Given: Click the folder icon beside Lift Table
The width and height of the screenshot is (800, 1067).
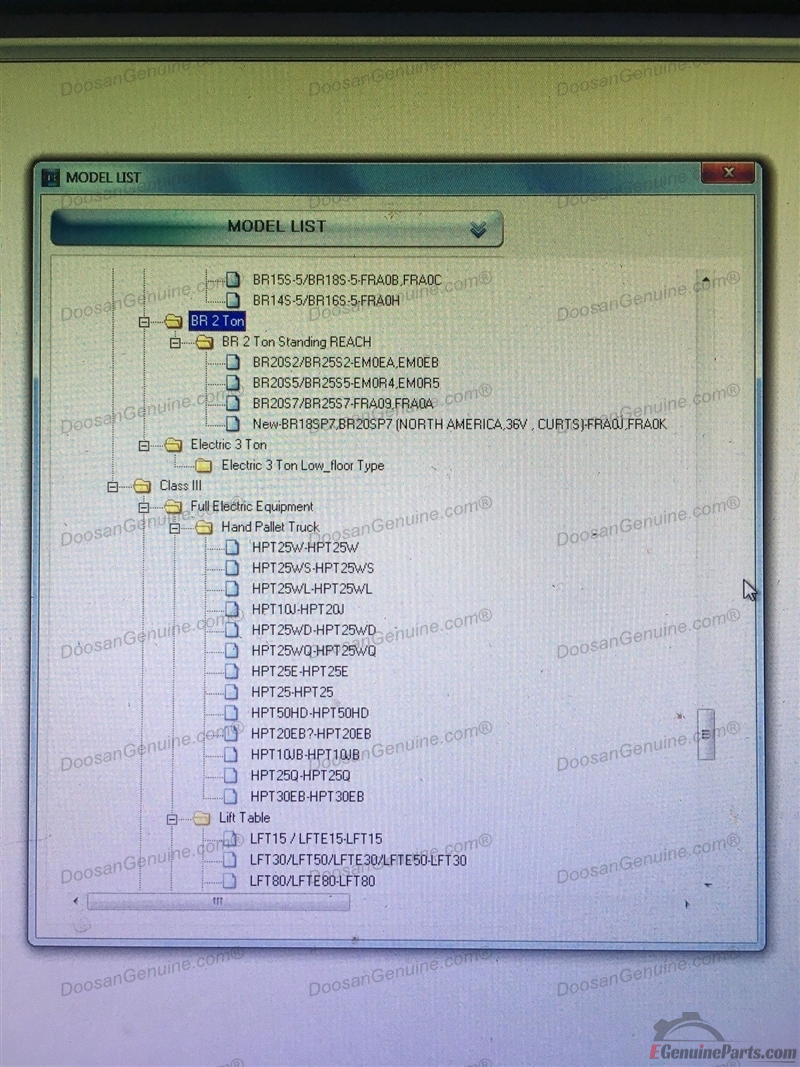Looking at the screenshot, I should (x=202, y=818).
